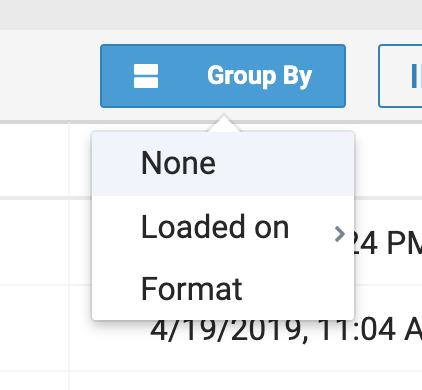Select the Loaded on menu entry text
The image size is (422, 390).
tap(215, 227)
